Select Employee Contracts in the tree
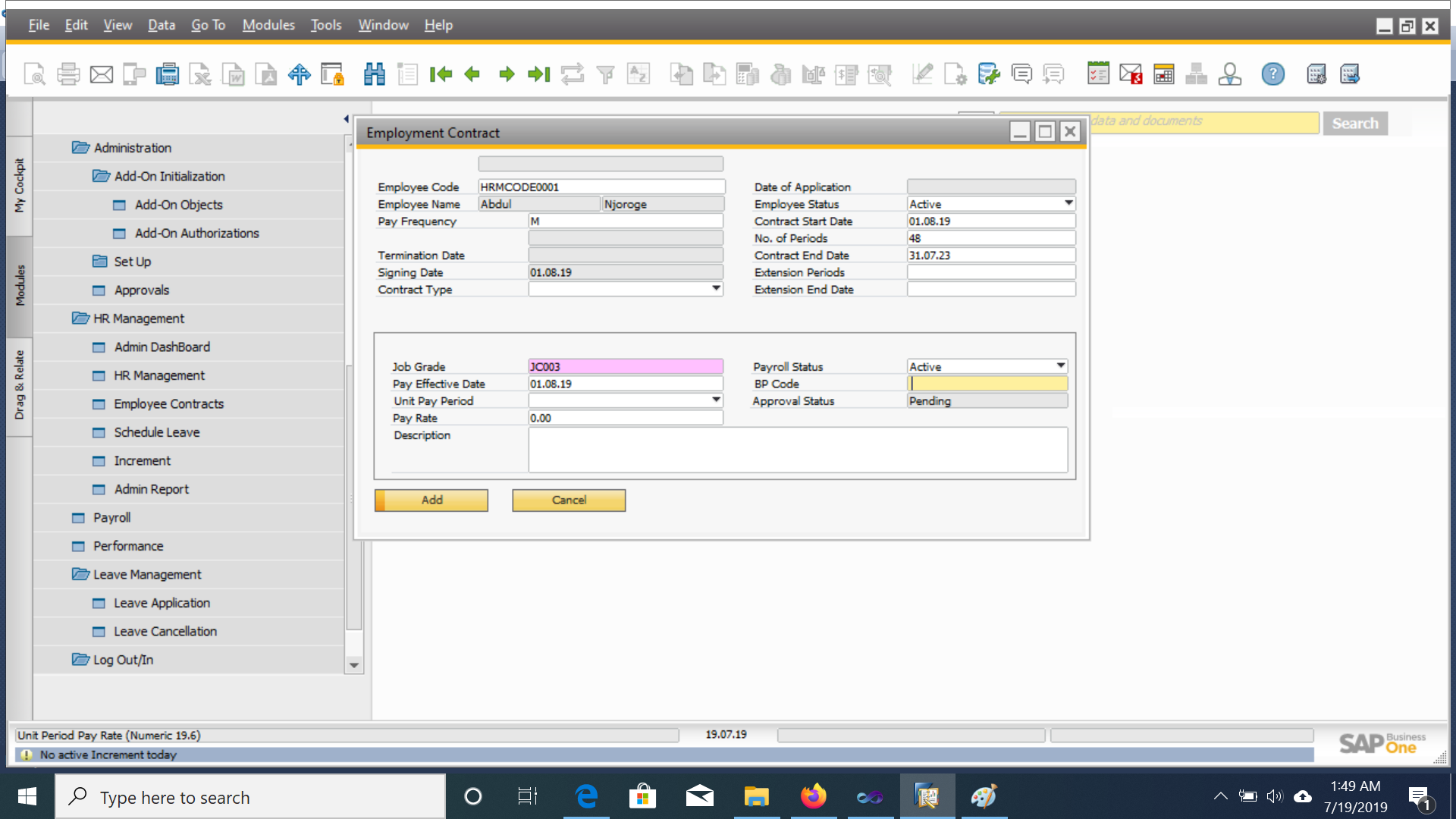Screen dimensions: 1456x819 (168, 403)
